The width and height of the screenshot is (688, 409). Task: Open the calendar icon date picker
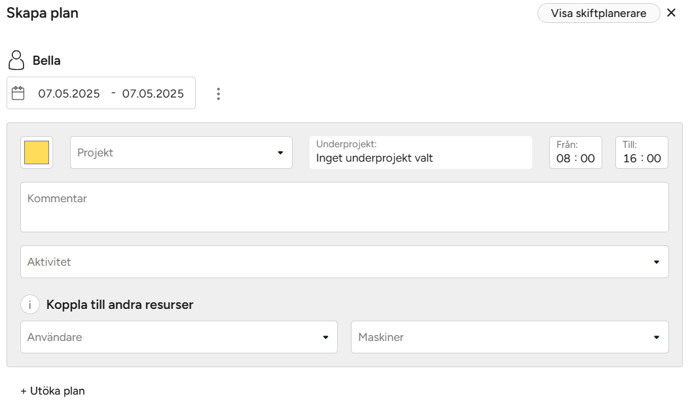click(18, 93)
